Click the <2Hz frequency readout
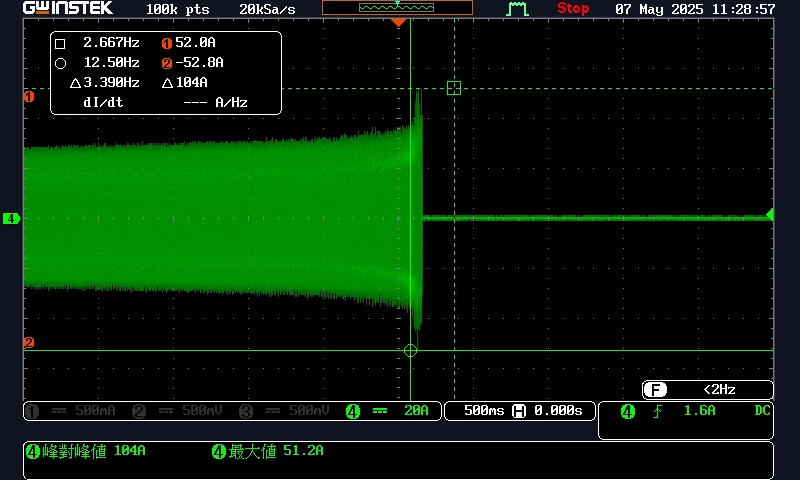The width and height of the screenshot is (800, 480). [x=719, y=390]
